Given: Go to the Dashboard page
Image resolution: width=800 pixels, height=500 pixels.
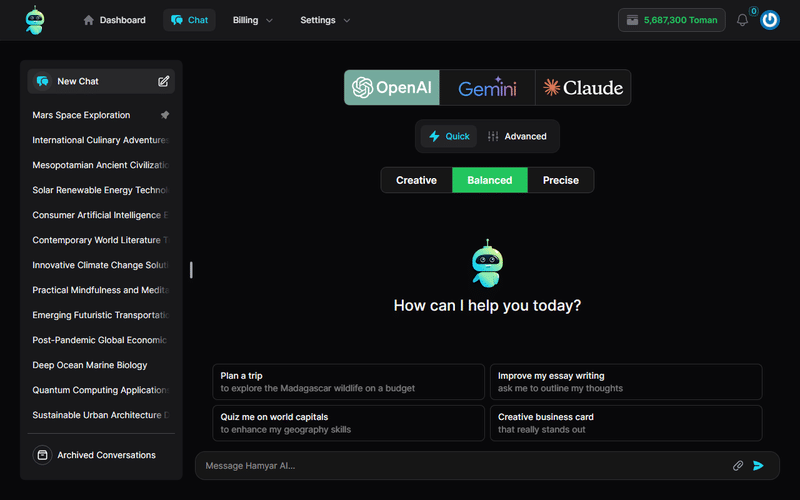Looking at the screenshot, I should coord(114,20).
